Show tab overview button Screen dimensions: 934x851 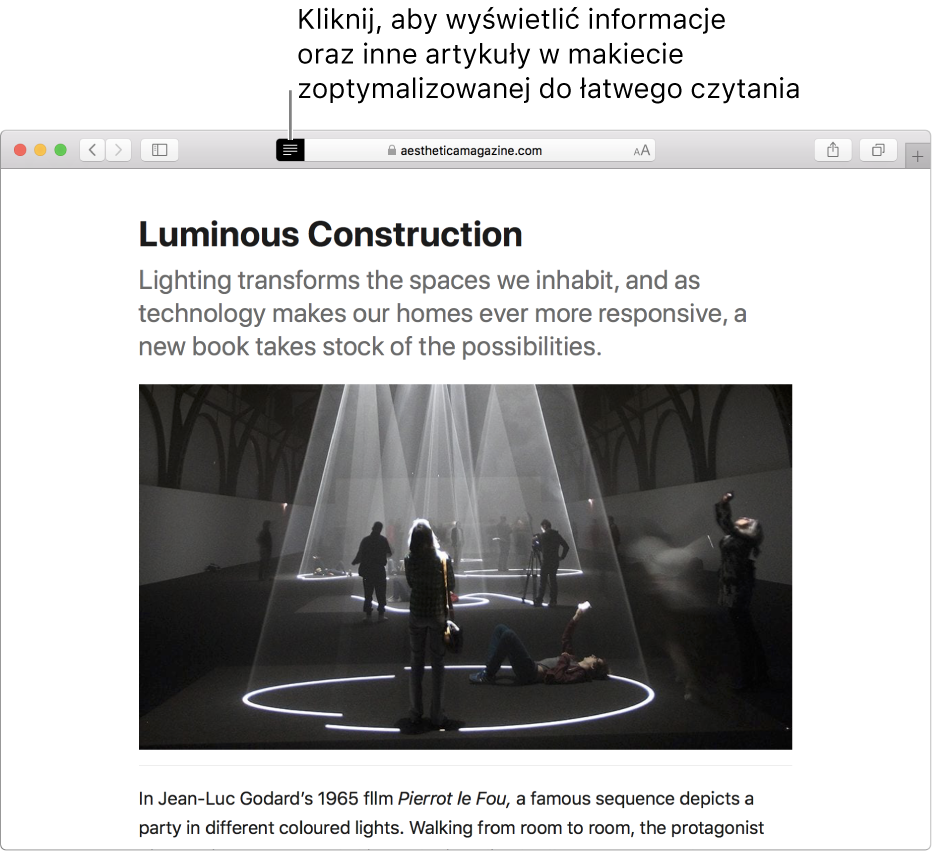[878, 149]
